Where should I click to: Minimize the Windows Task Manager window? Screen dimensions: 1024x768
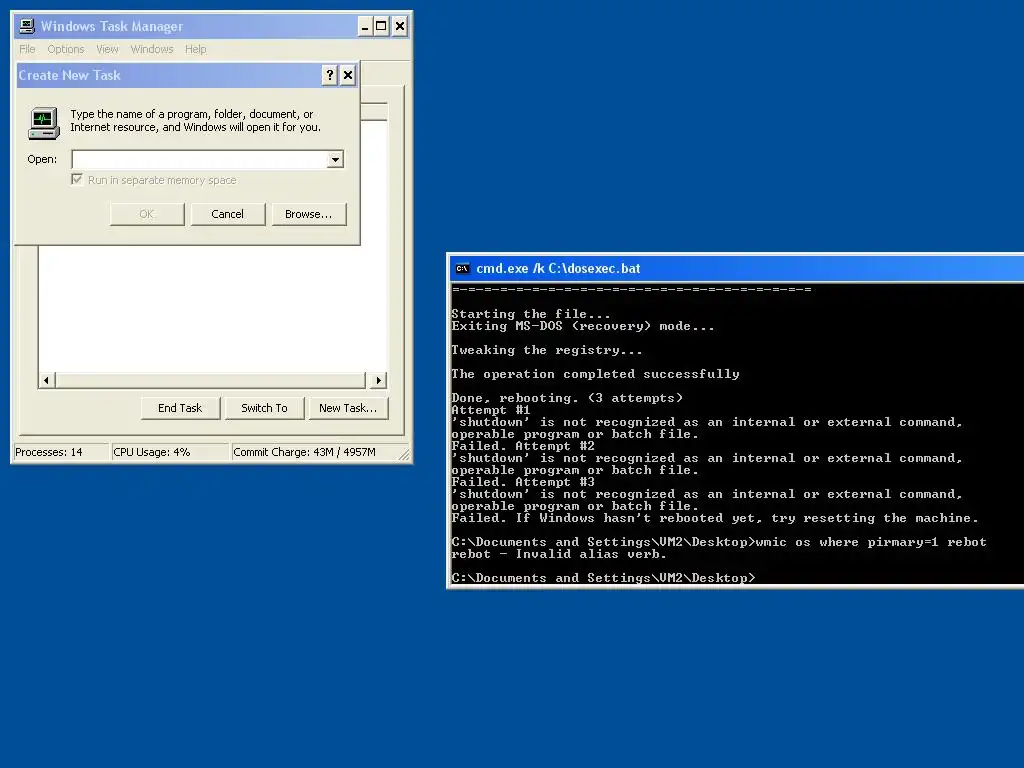pyautogui.click(x=365, y=27)
